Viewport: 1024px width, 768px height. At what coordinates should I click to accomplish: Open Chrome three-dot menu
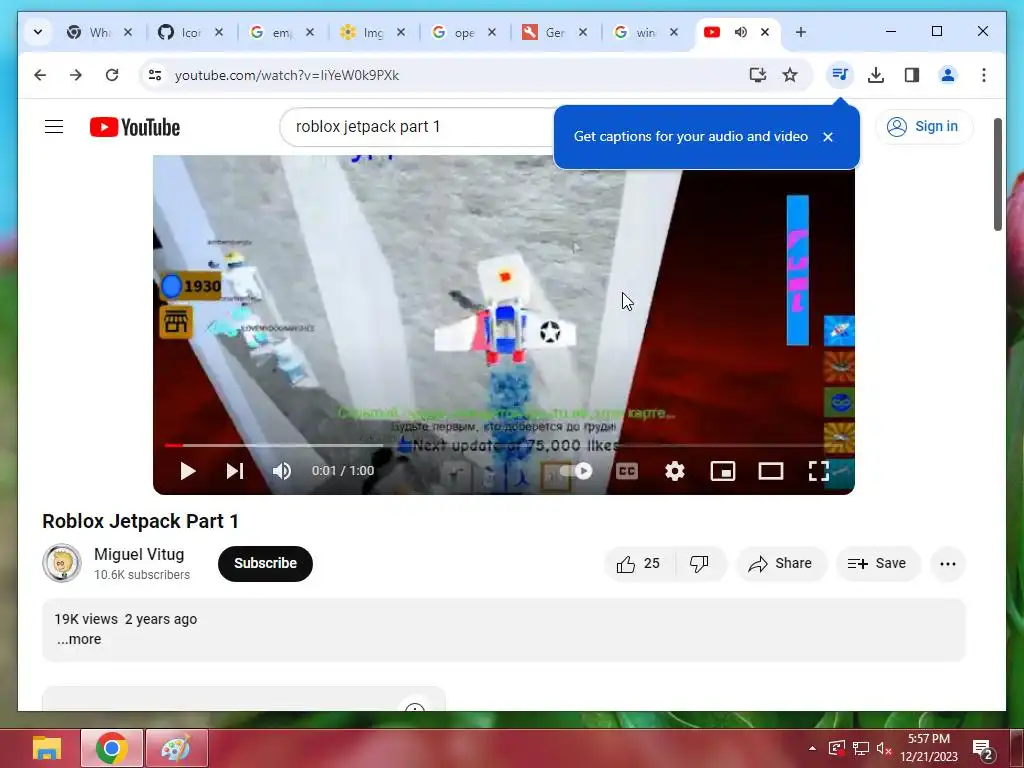point(984,75)
